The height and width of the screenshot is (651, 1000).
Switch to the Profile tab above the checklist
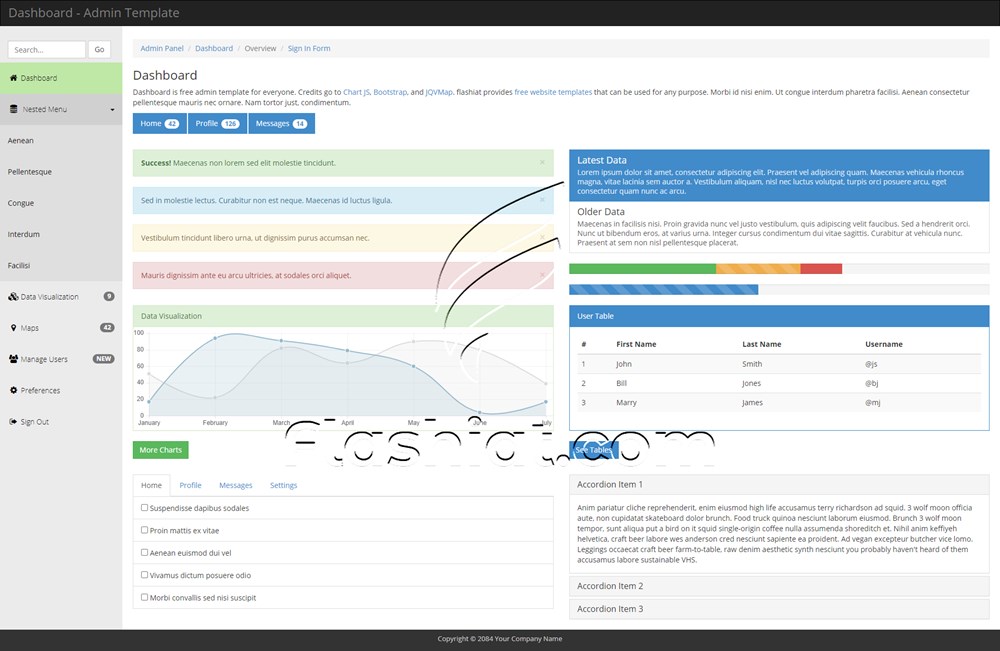(x=190, y=485)
